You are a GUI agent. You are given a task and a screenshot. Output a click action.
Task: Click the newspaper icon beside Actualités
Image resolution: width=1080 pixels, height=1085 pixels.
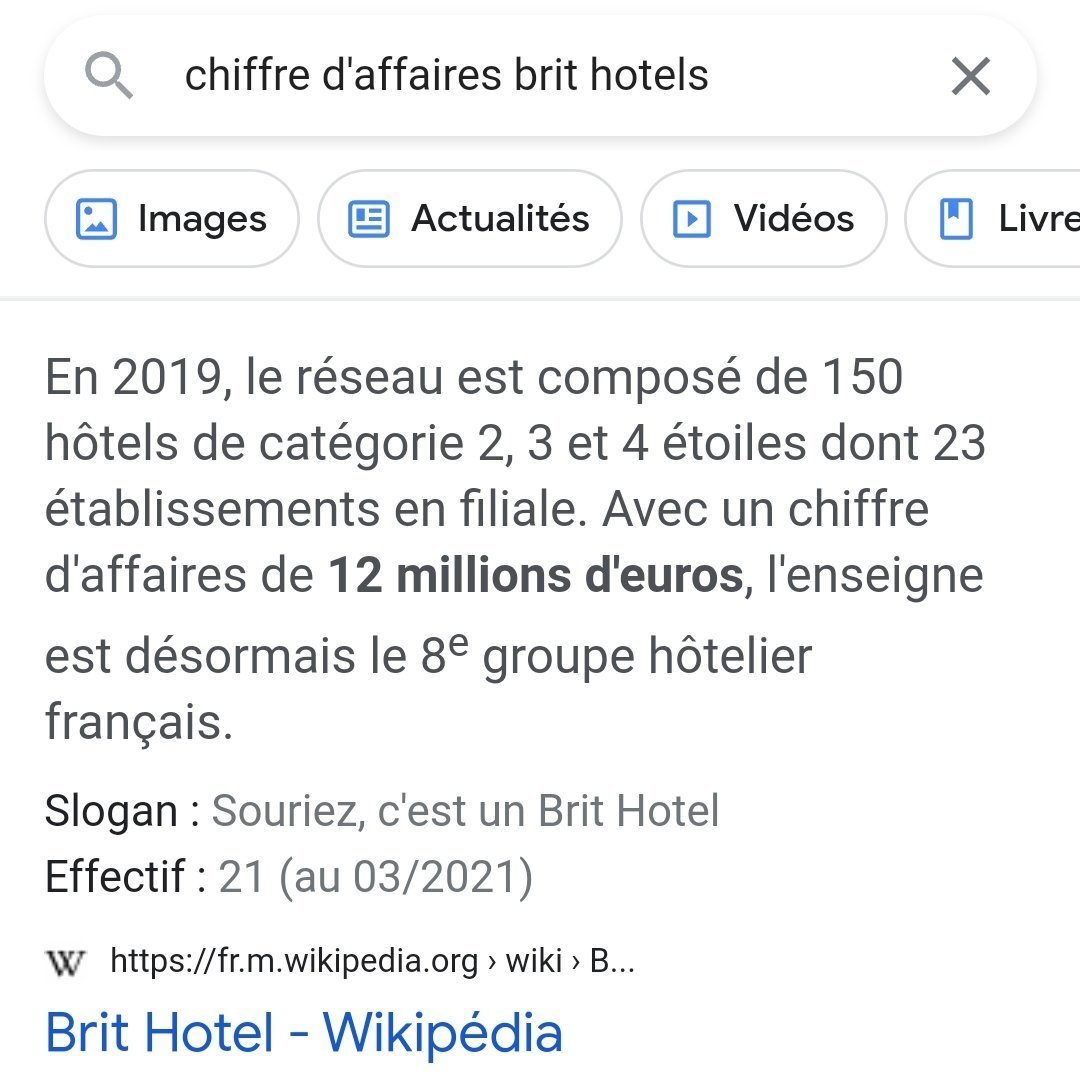pyautogui.click(x=369, y=219)
